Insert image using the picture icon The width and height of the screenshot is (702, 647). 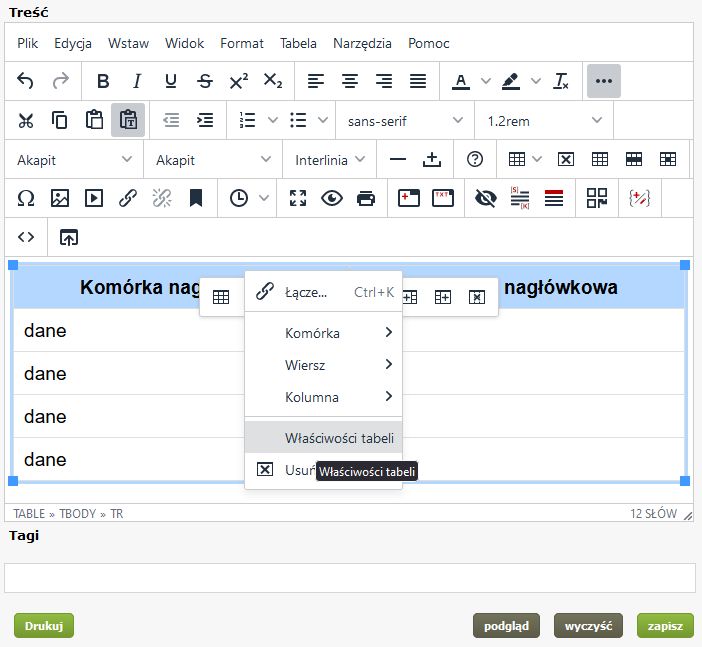point(60,198)
